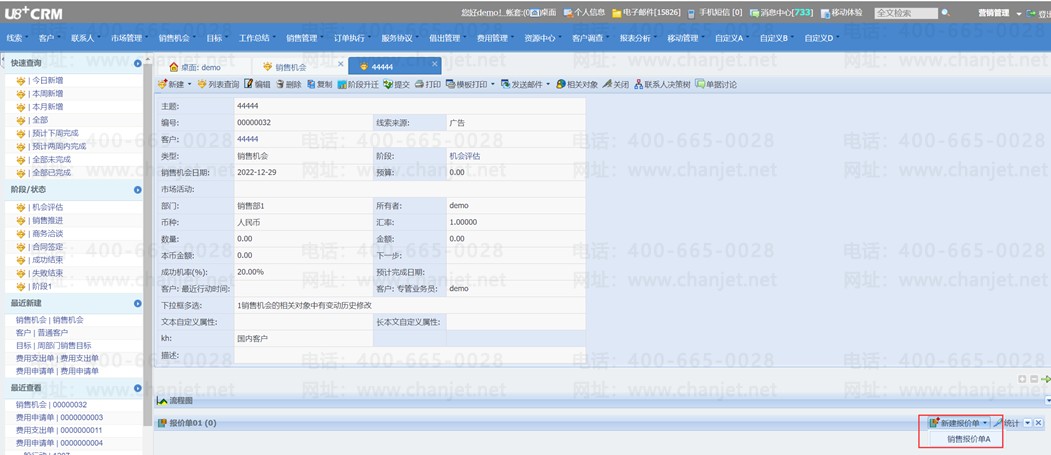Viewport: 1051px width, 455px height.
Task: Open 消息中心[733] message center
Action: [x=782, y=13]
